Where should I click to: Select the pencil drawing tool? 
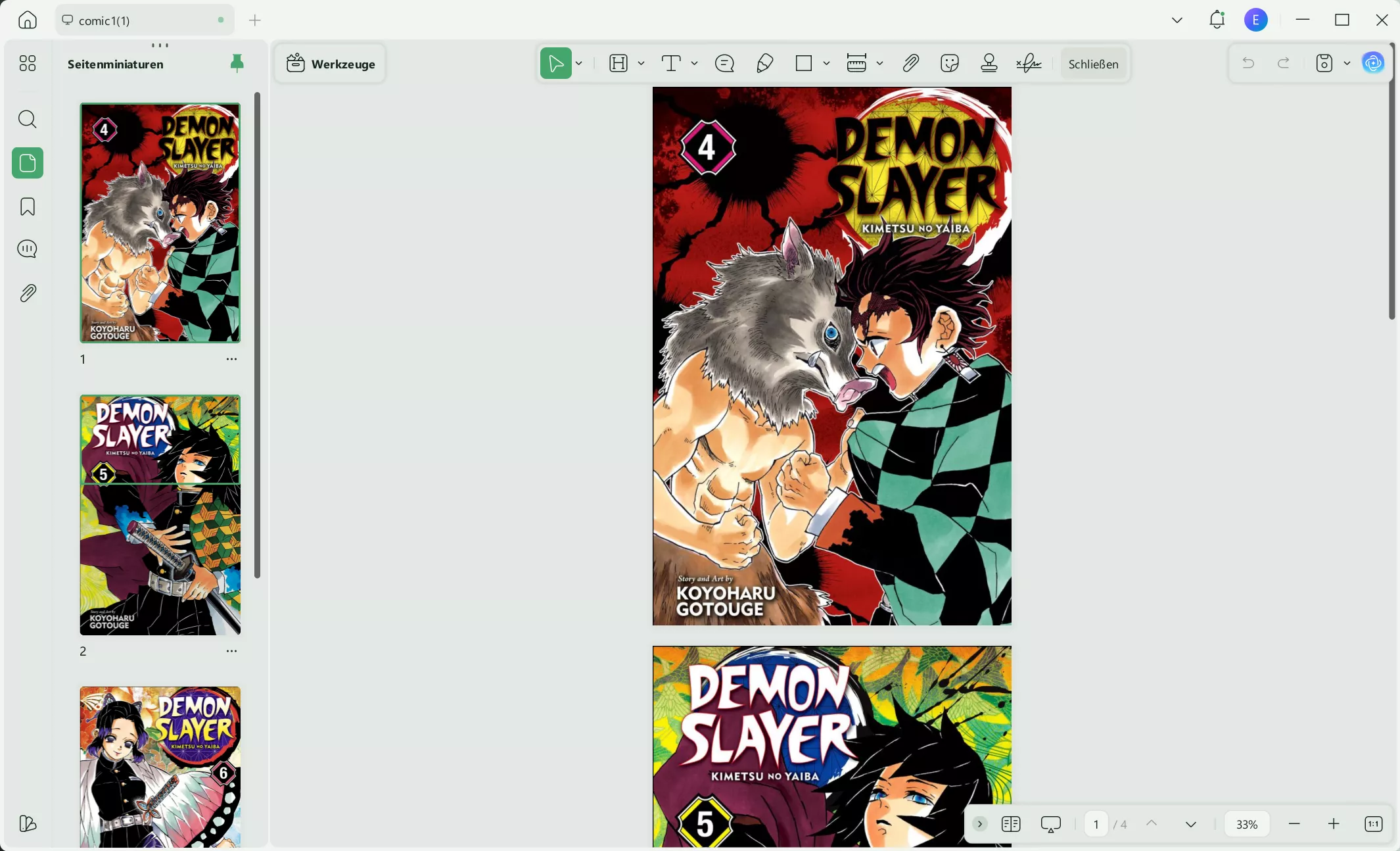pyautogui.click(x=764, y=63)
